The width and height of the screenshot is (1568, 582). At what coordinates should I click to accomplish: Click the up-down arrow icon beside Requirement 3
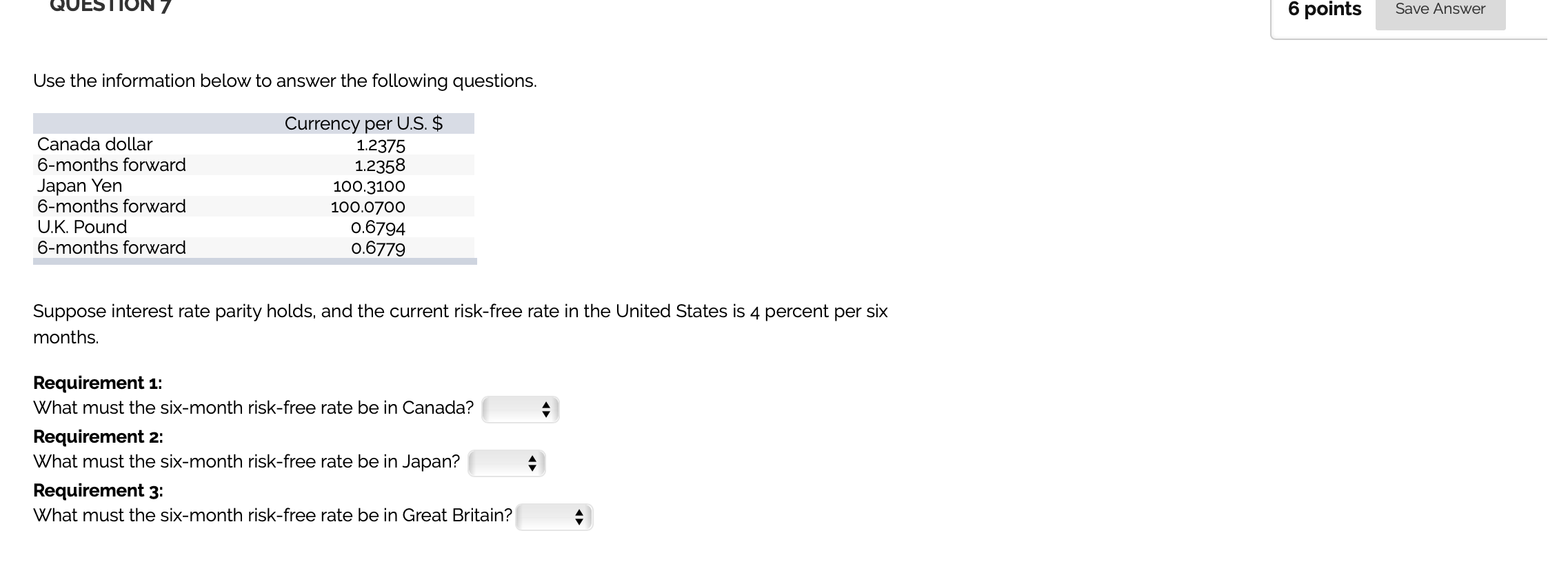click(x=579, y=516)
